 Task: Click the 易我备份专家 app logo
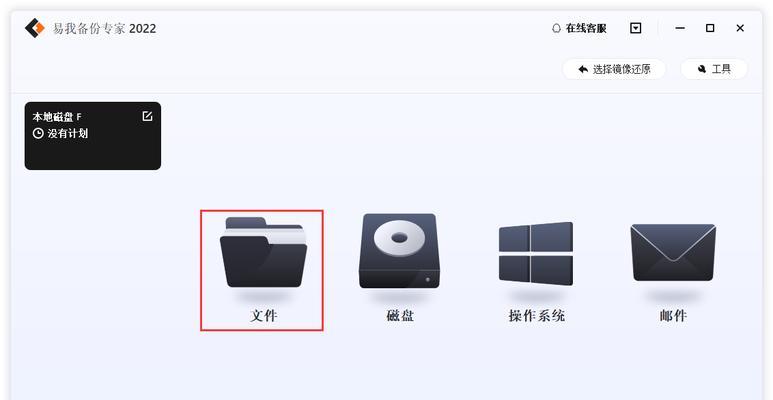pos(35,28)
